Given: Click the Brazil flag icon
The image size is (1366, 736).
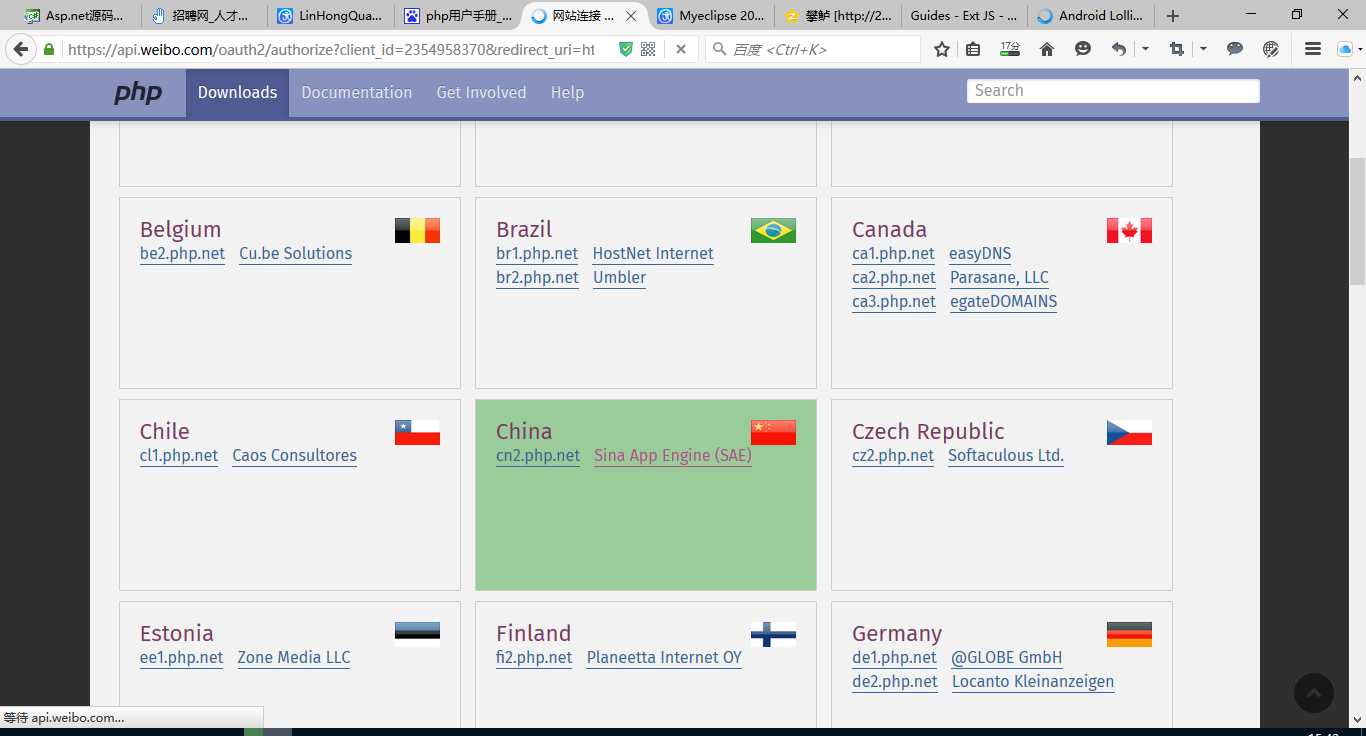Looking at the screenshot, I should pos(773,231).
